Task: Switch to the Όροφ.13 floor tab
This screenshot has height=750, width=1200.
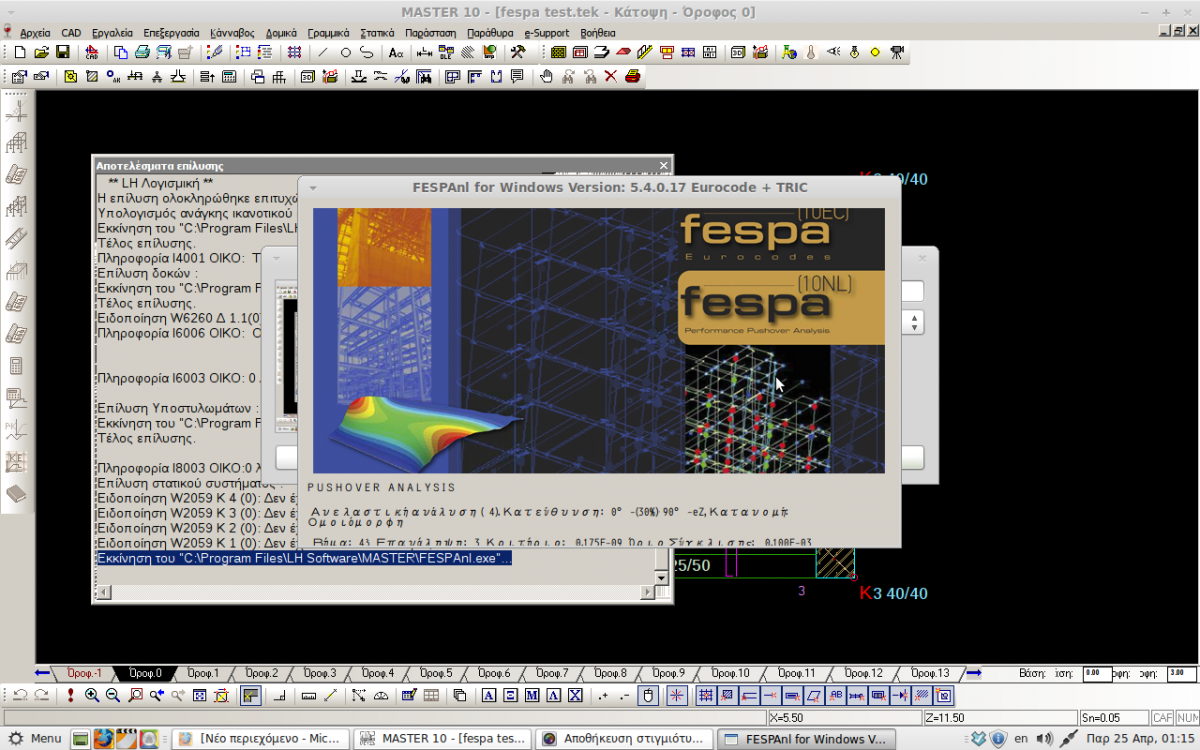Action: pyautogui.click(x=930, y=673)
